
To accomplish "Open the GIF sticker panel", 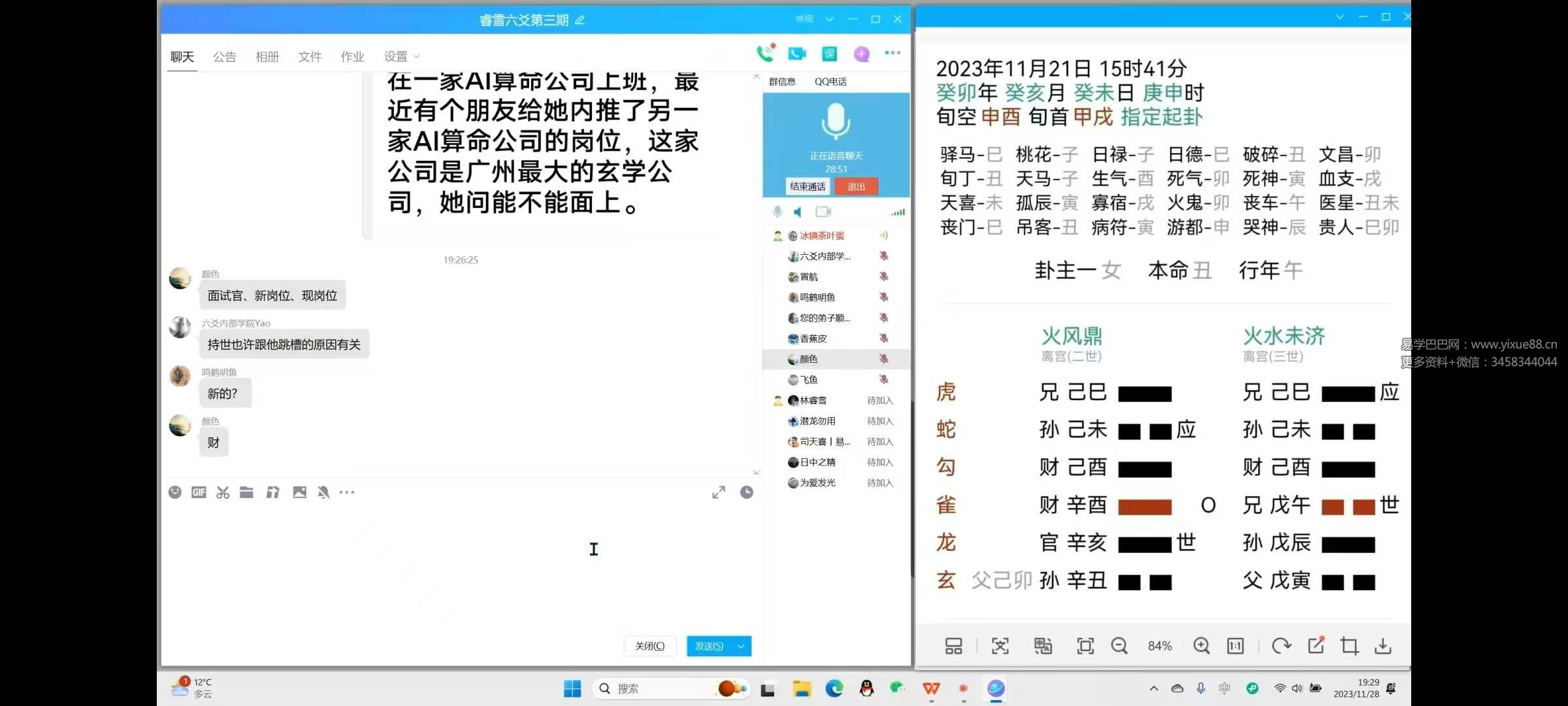I will click(199, 492).
